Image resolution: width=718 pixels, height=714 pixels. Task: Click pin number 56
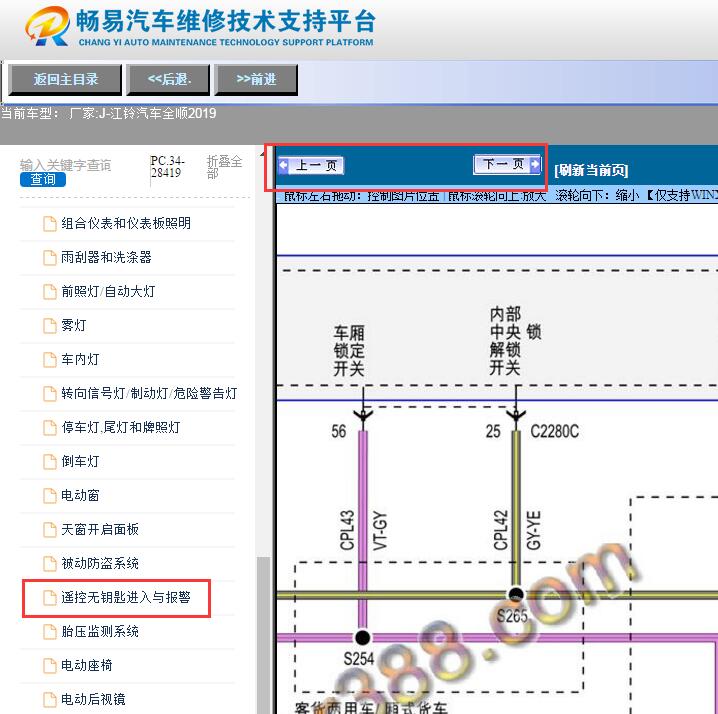(339, 431)
